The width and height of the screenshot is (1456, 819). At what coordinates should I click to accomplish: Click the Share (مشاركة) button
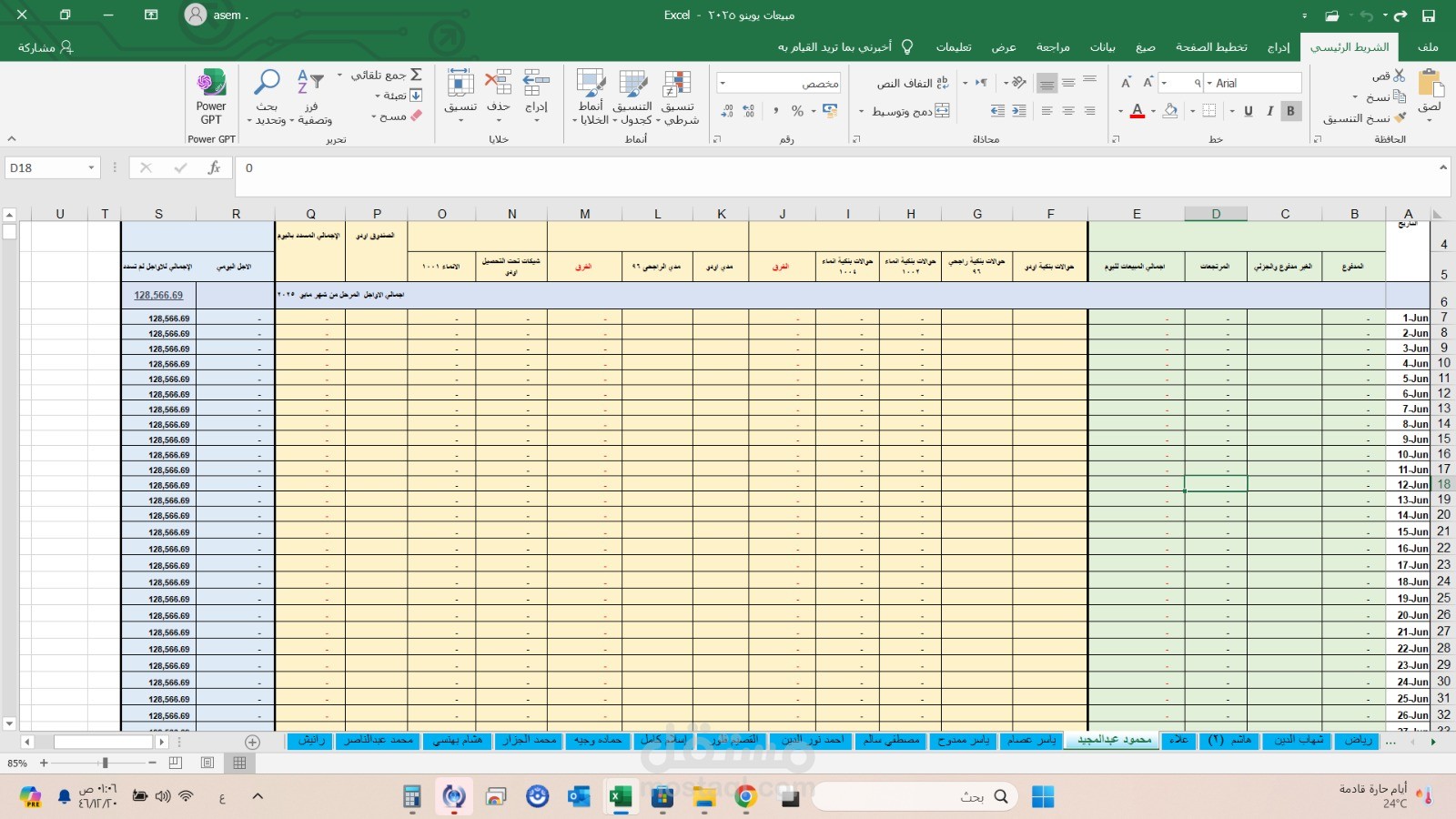pyautogui.click(x=45, y=47)
